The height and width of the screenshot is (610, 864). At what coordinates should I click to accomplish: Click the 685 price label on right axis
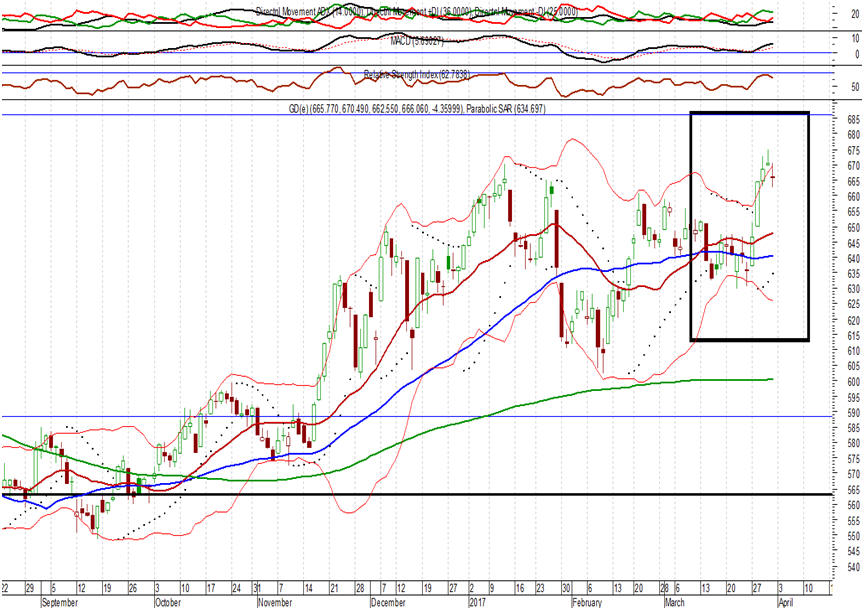tap(854, 120)
